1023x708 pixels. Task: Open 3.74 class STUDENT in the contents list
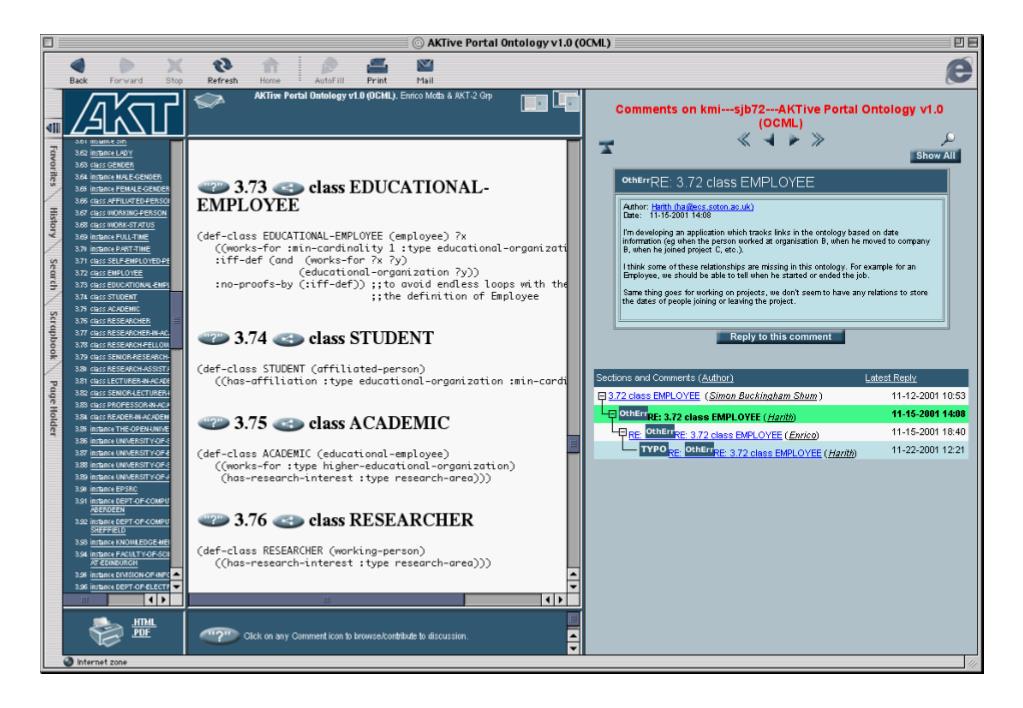[114, 297]
